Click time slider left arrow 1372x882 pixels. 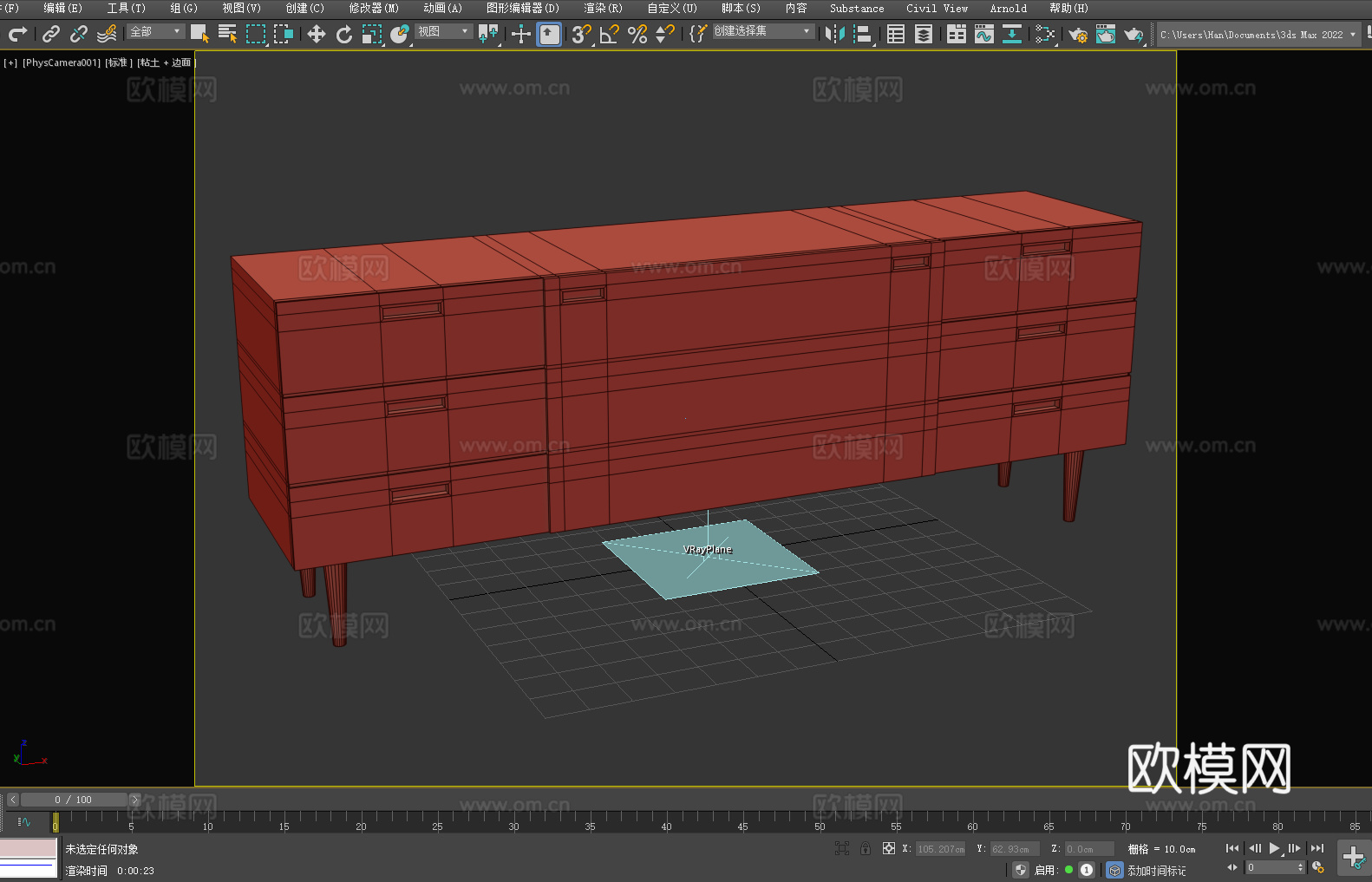[x=13, y=800]
